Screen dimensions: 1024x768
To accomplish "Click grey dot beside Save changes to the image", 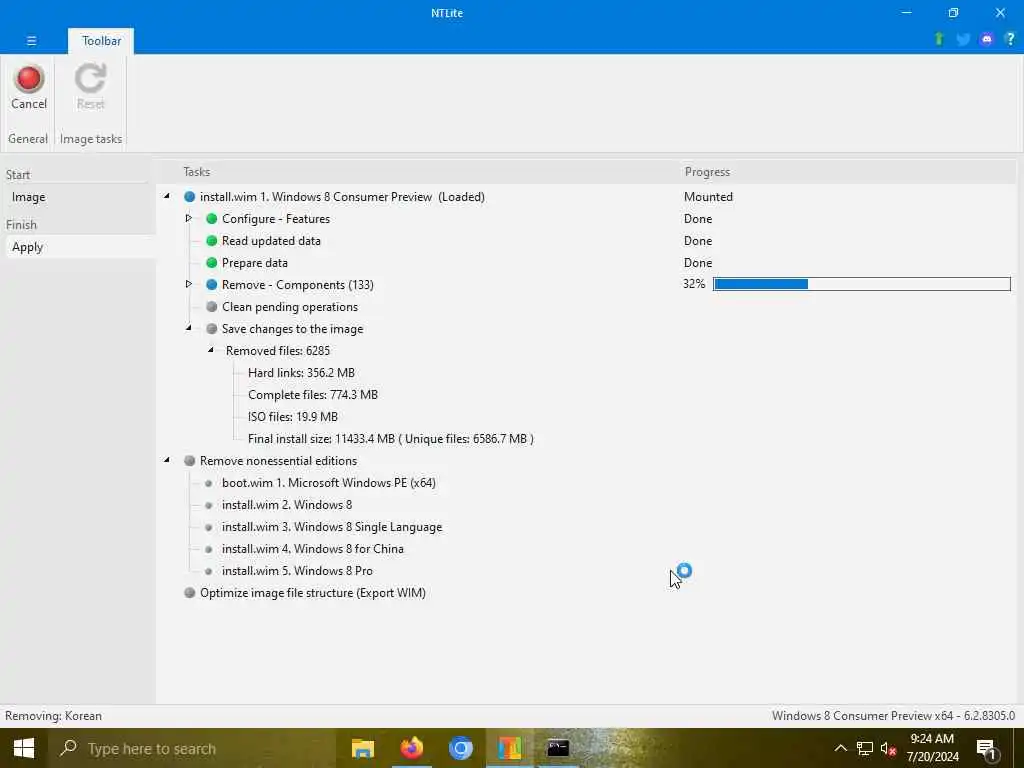I will pyautogui.click(x=212, y=328).
